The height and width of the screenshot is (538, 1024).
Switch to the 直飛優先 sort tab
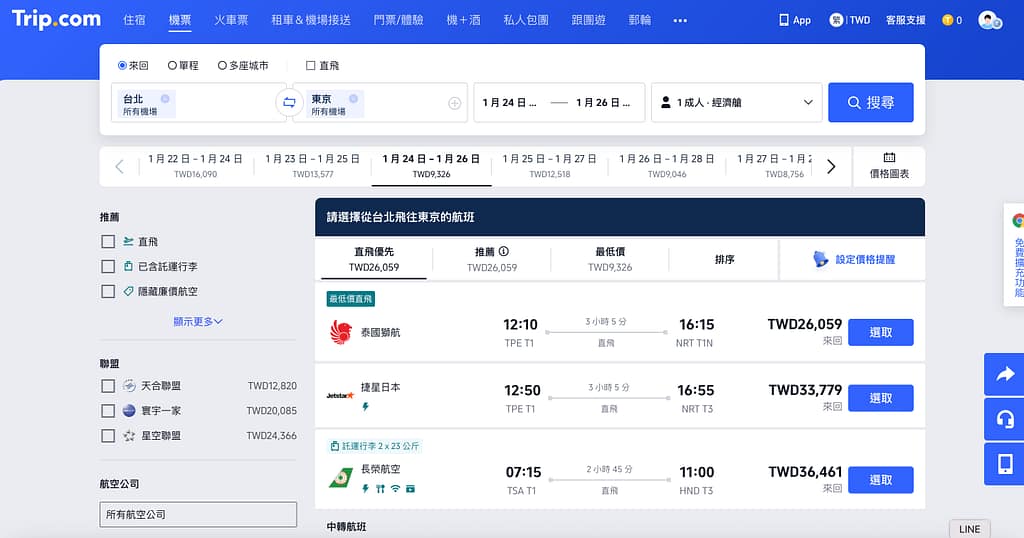click(374, 259)
